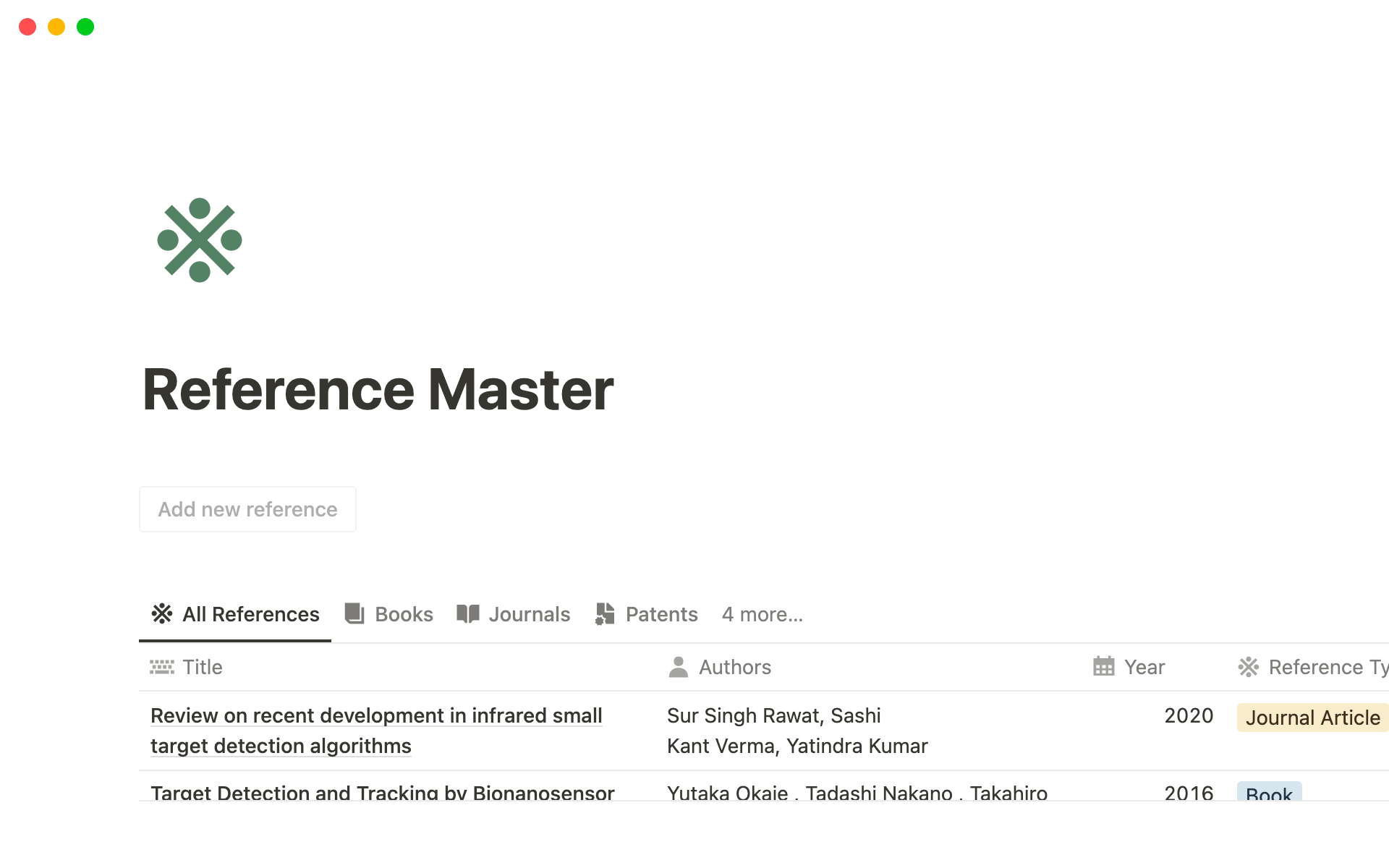Viewport: 1389px width, 868px height.
Task: Click the 2020 year cell
Action: 1189,716
